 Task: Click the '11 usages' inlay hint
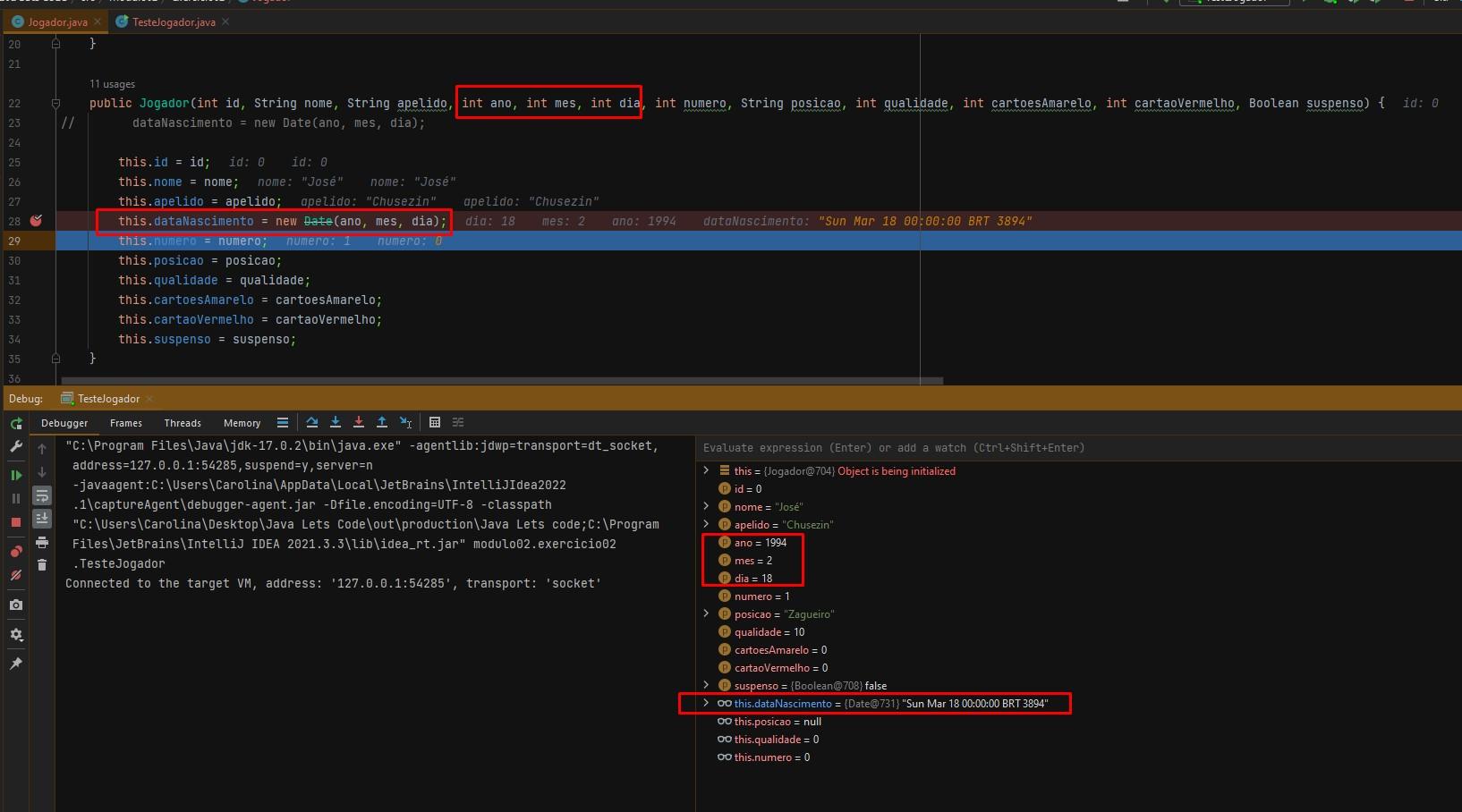pyautogui.click(x=112, y=84)
